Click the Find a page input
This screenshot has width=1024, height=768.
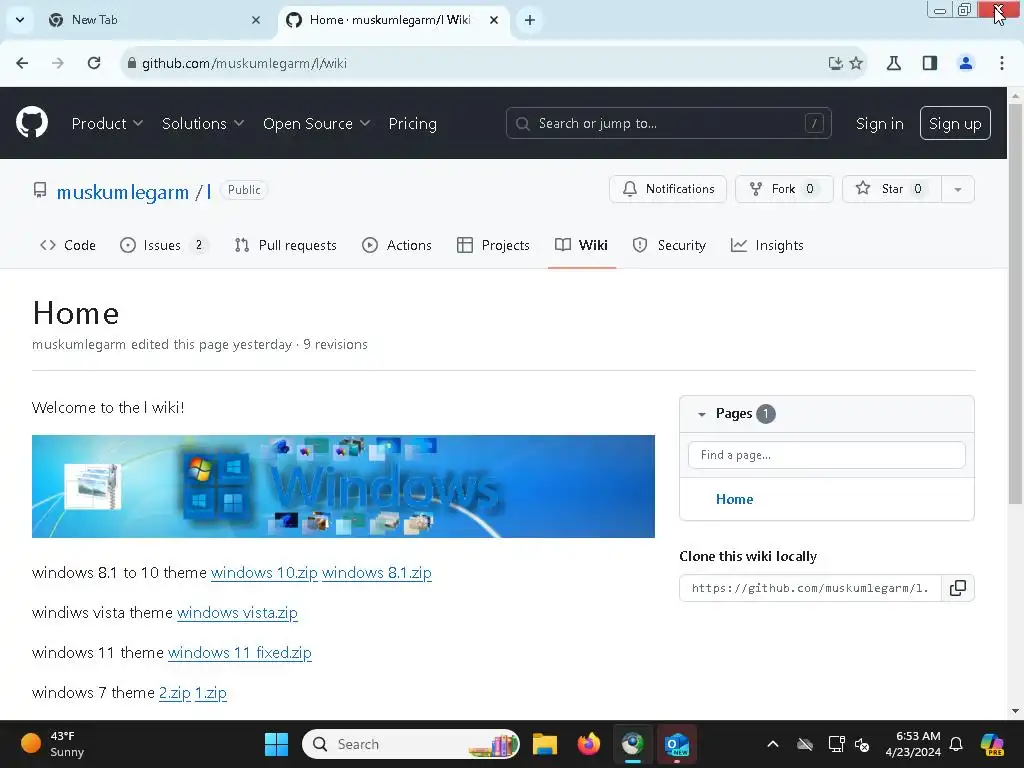(827, 455)
